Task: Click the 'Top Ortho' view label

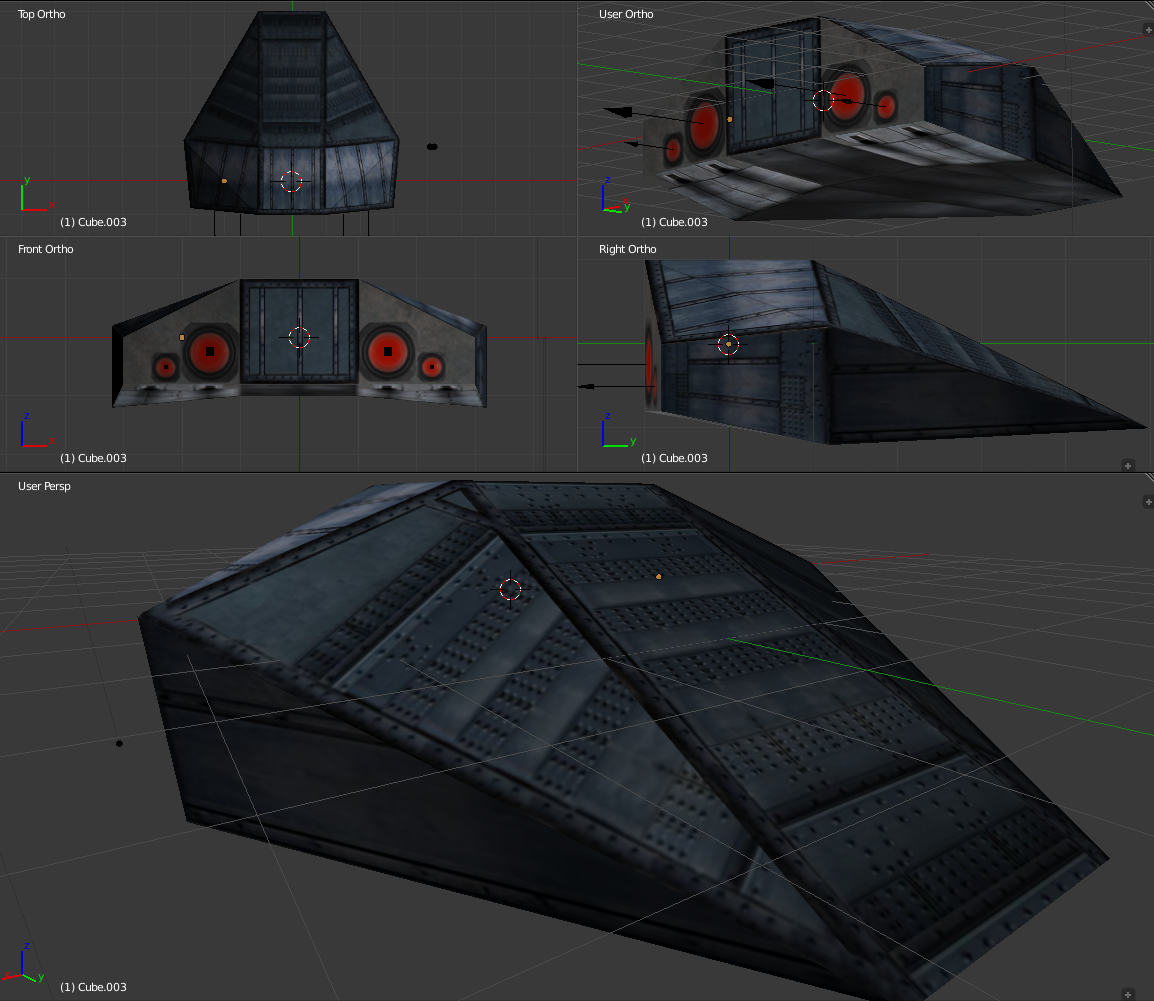Action: pyautogui.click(x=42, y=14)
